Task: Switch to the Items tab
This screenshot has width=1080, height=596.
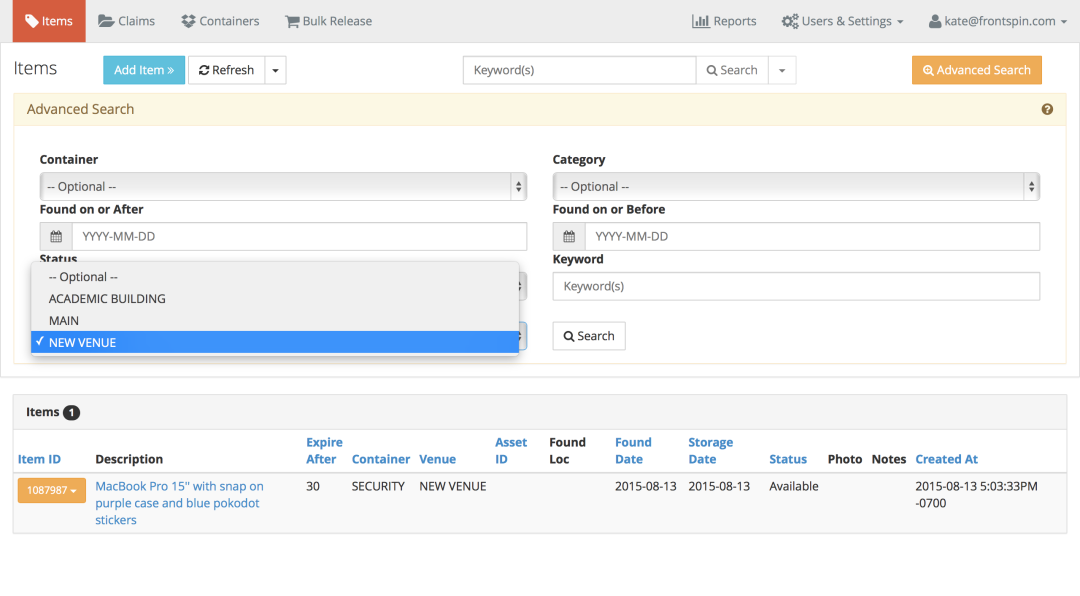Action: point(48,20)
